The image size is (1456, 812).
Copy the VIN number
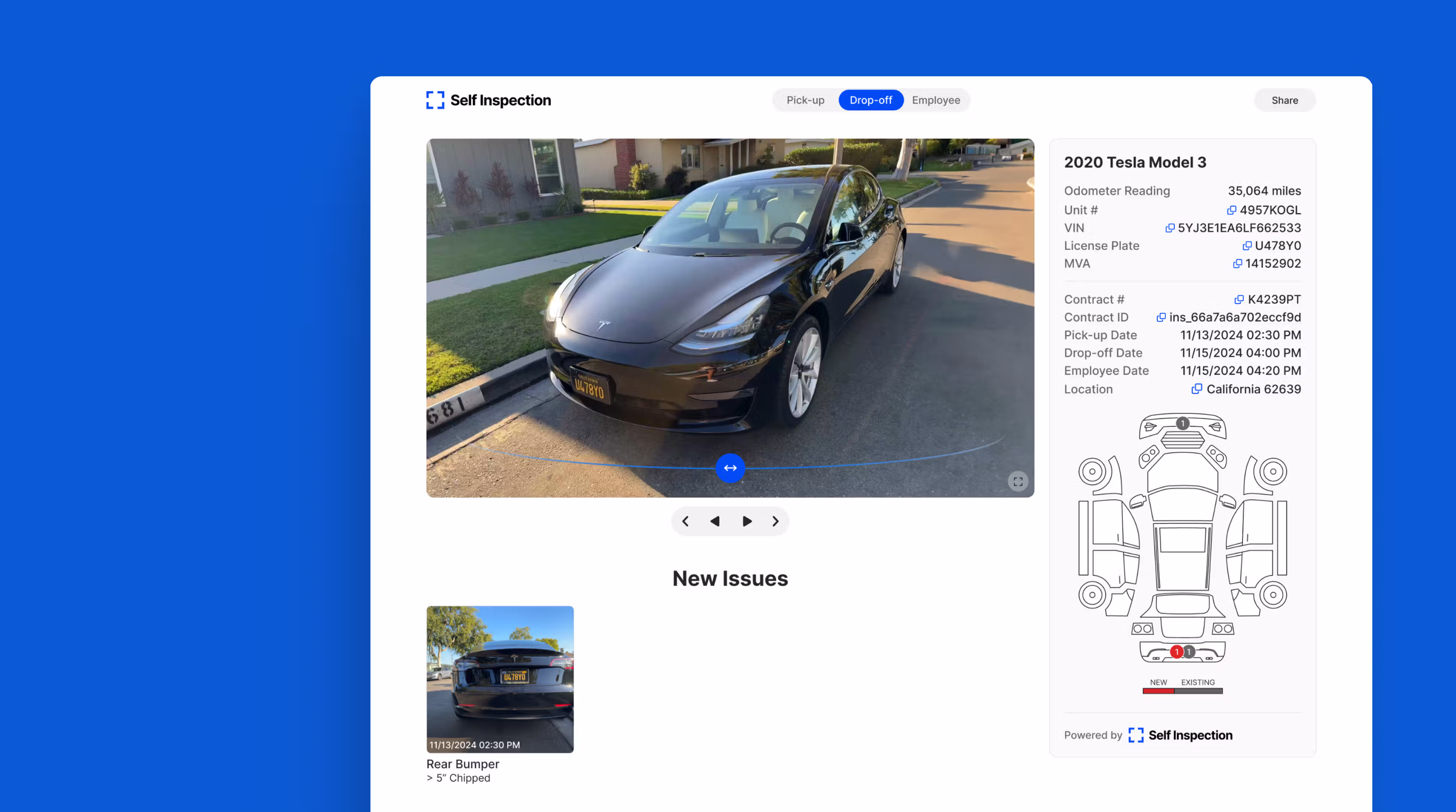[1169, 228]
